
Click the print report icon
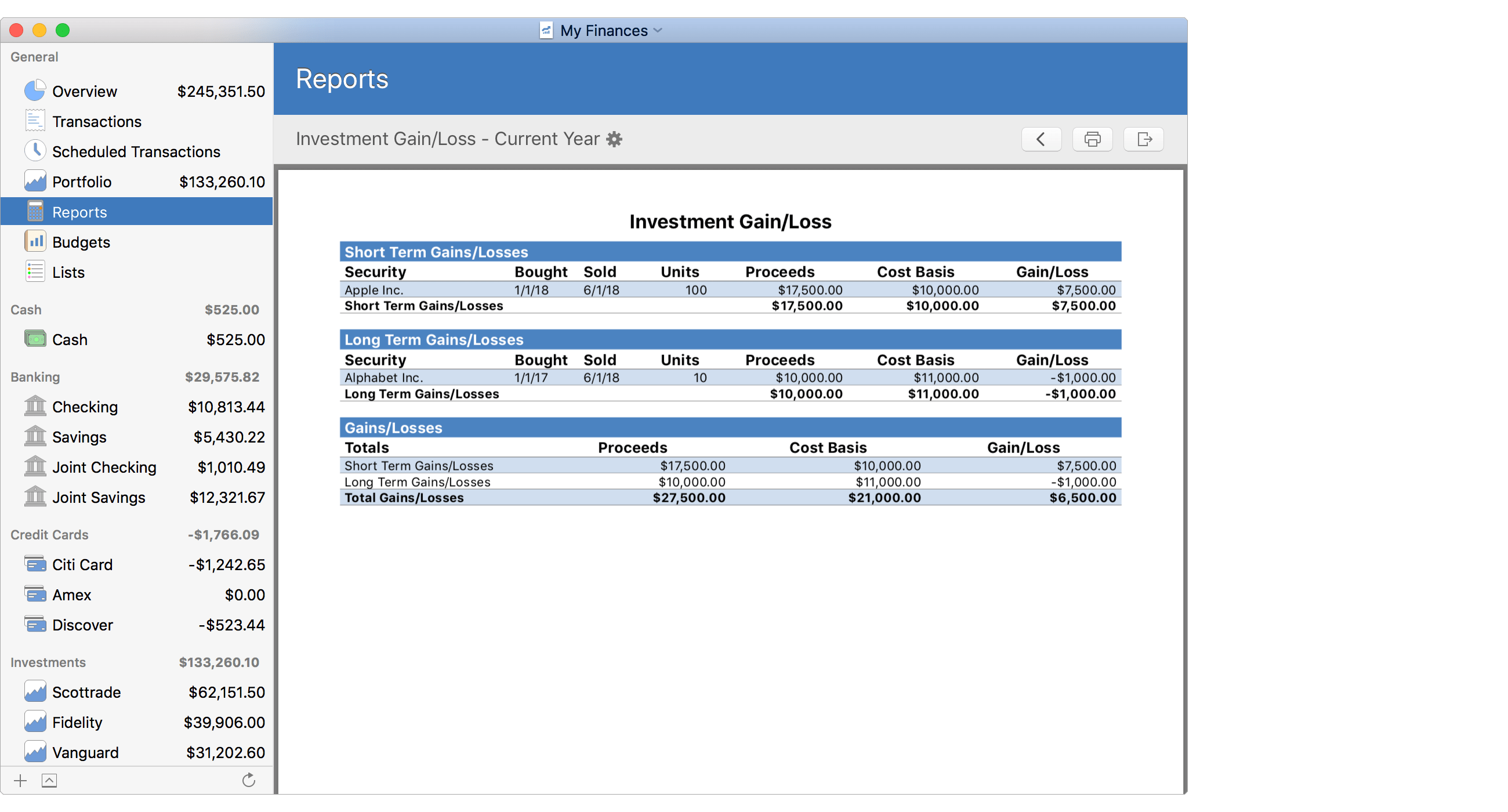click(1092, 140)
